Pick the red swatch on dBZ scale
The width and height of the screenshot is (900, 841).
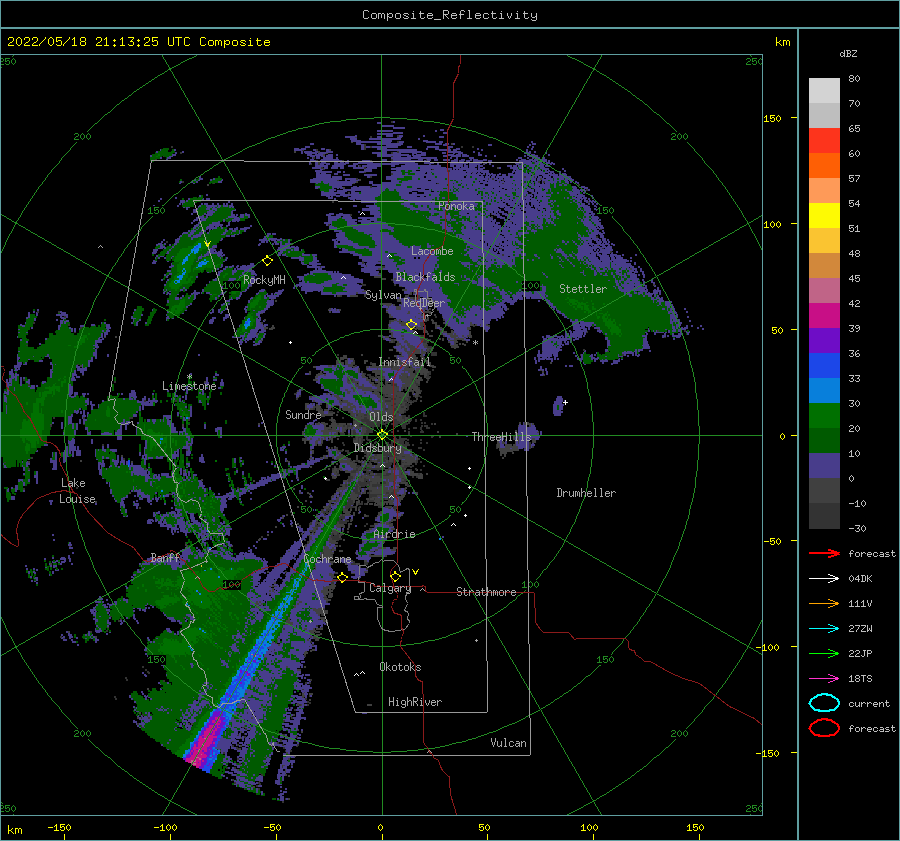click(x=824, y=141)
